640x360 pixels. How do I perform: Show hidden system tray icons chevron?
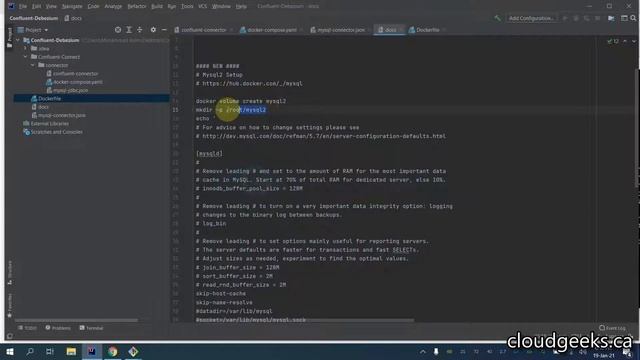click(x=423, y=351)
